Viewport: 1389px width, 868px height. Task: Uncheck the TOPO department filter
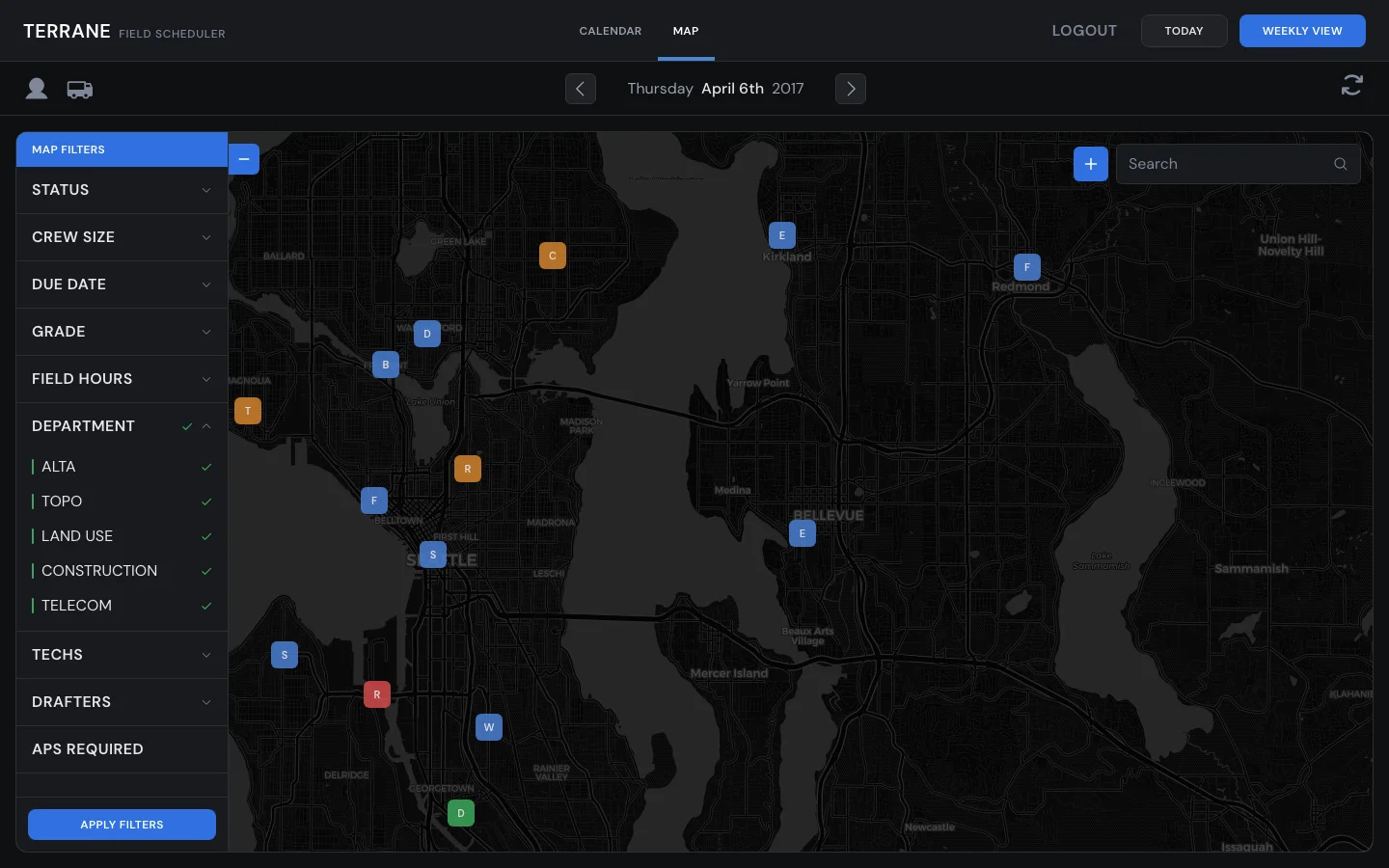point(206,502)
